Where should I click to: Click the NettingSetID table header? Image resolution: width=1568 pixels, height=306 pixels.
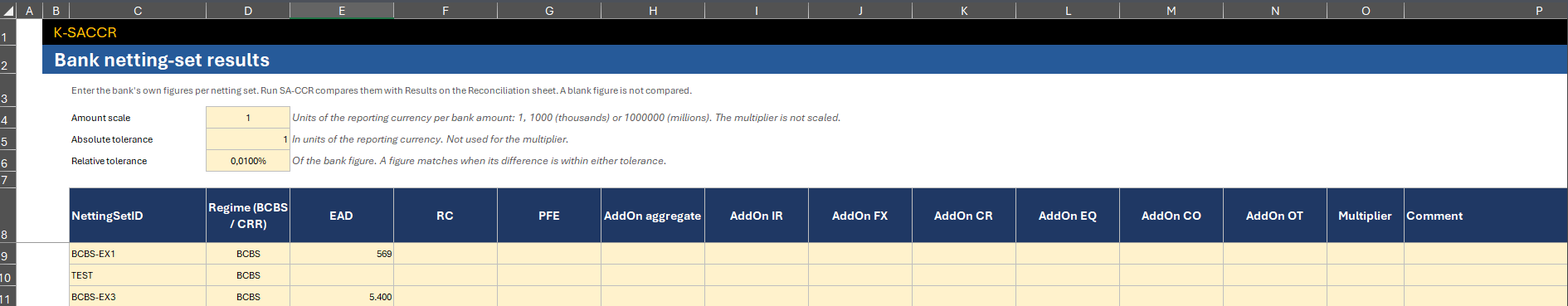138,216
